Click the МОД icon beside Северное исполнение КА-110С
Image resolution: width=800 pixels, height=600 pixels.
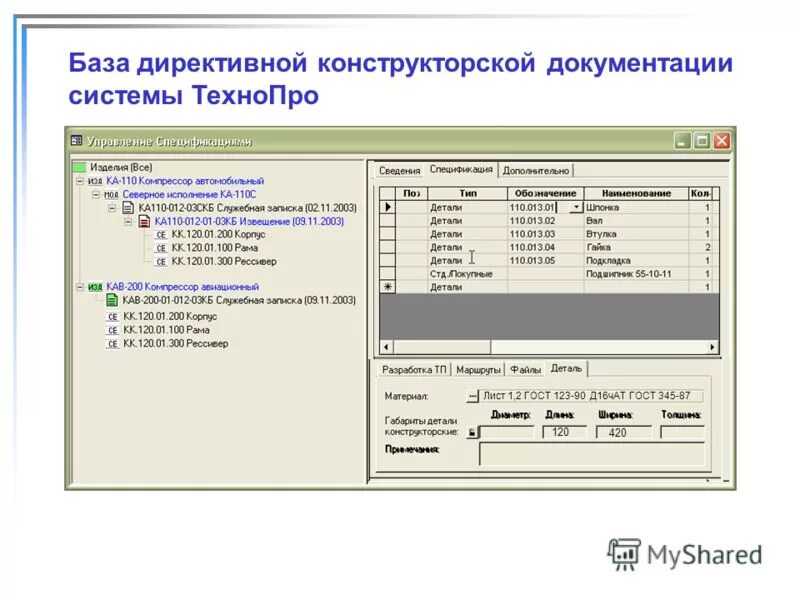point(111,193)
